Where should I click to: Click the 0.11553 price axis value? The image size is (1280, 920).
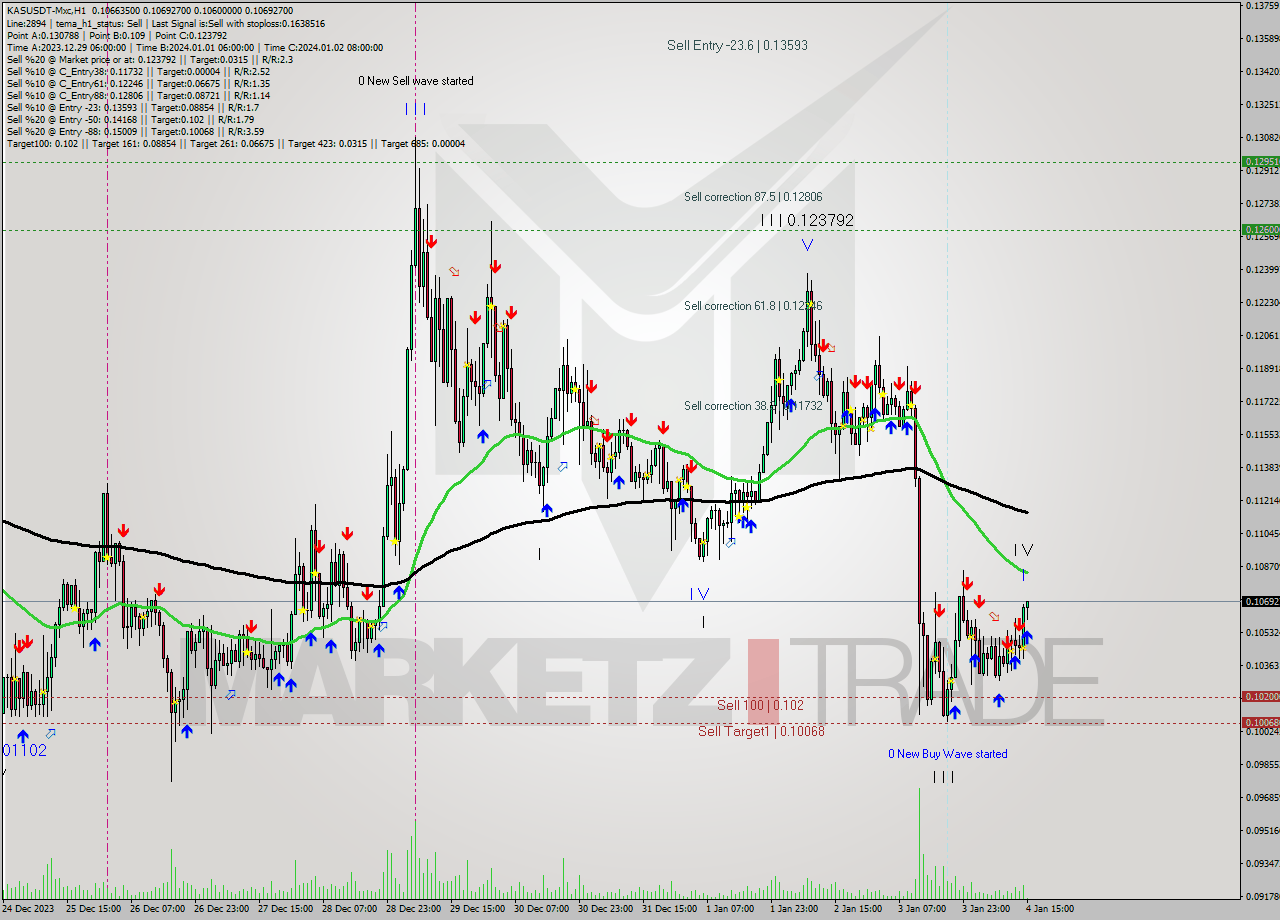(1263, 435)
